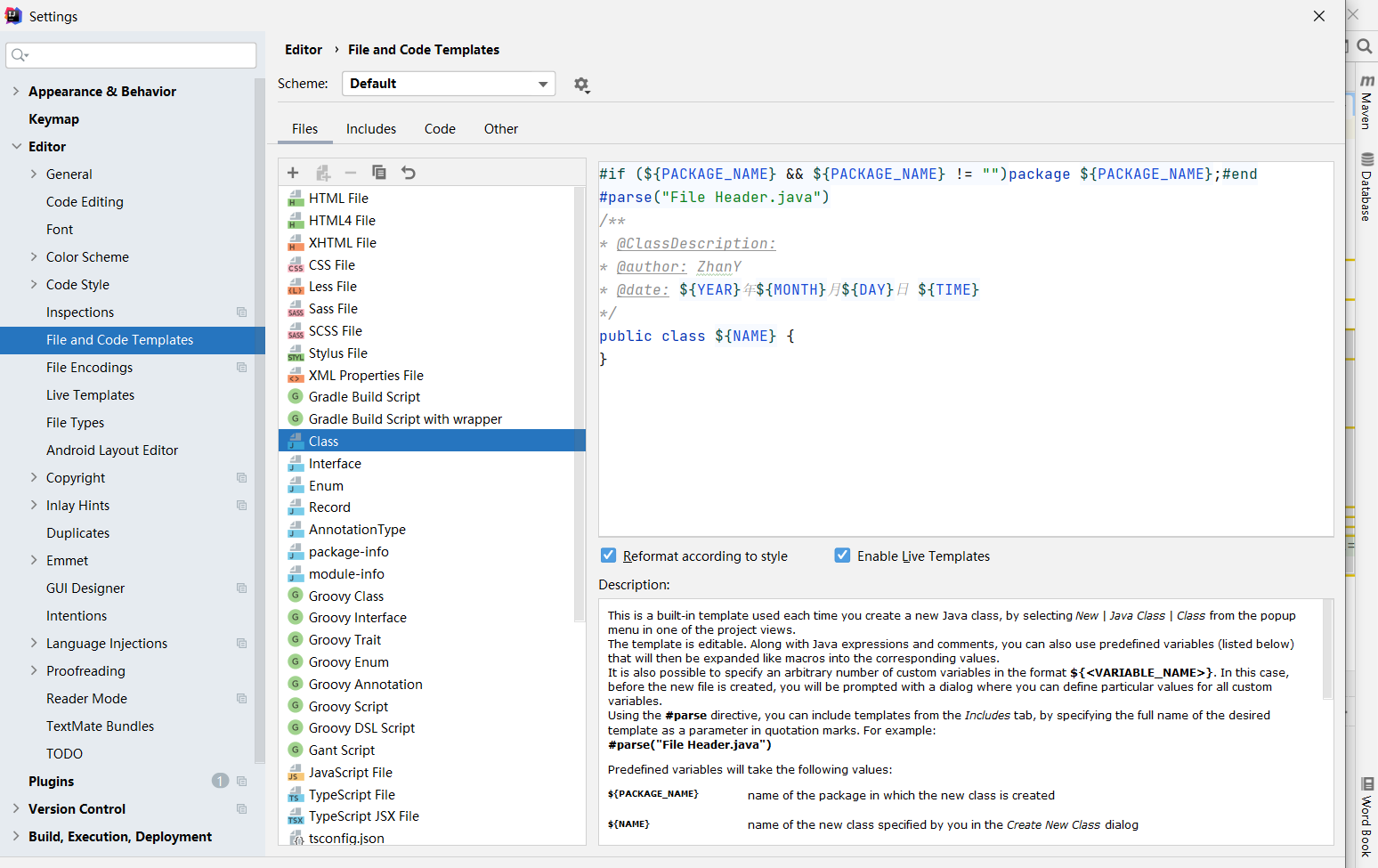The height and width of the screenshot is (868, 1378).
Task: Click the TypeScript File template icon
Action: point(296,795)
